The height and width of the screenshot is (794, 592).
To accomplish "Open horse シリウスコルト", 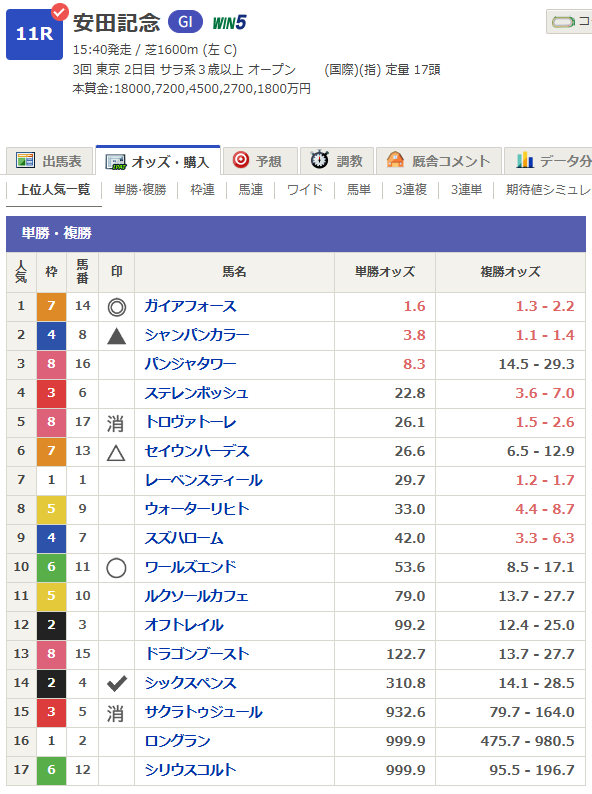I will coord(190,770).
